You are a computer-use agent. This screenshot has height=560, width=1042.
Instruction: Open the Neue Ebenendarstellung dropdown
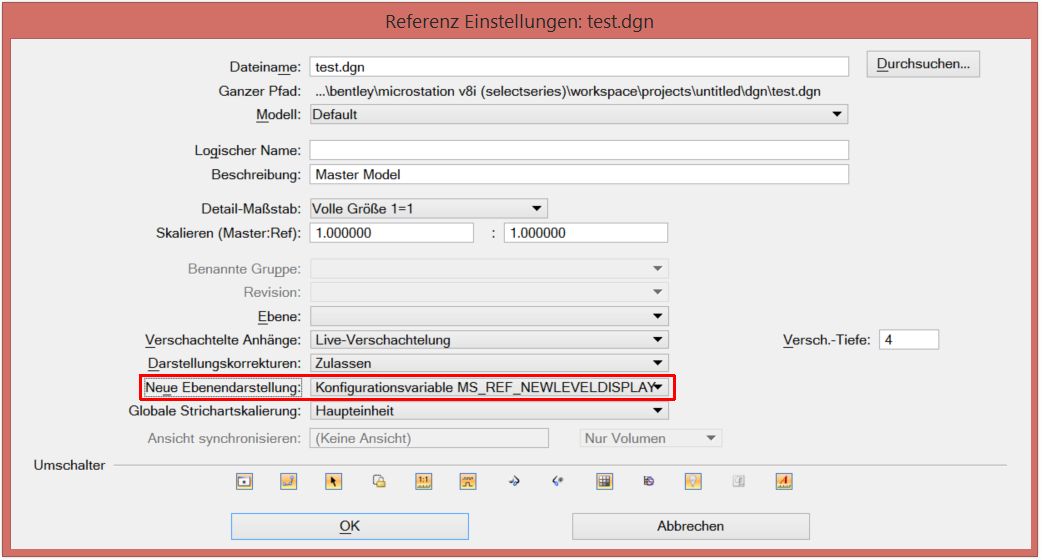tap(489, 387)
